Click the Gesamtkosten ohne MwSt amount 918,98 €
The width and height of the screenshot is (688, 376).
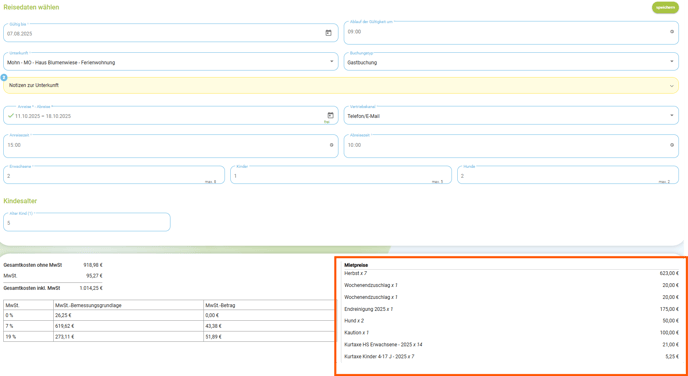pos(93,265)
